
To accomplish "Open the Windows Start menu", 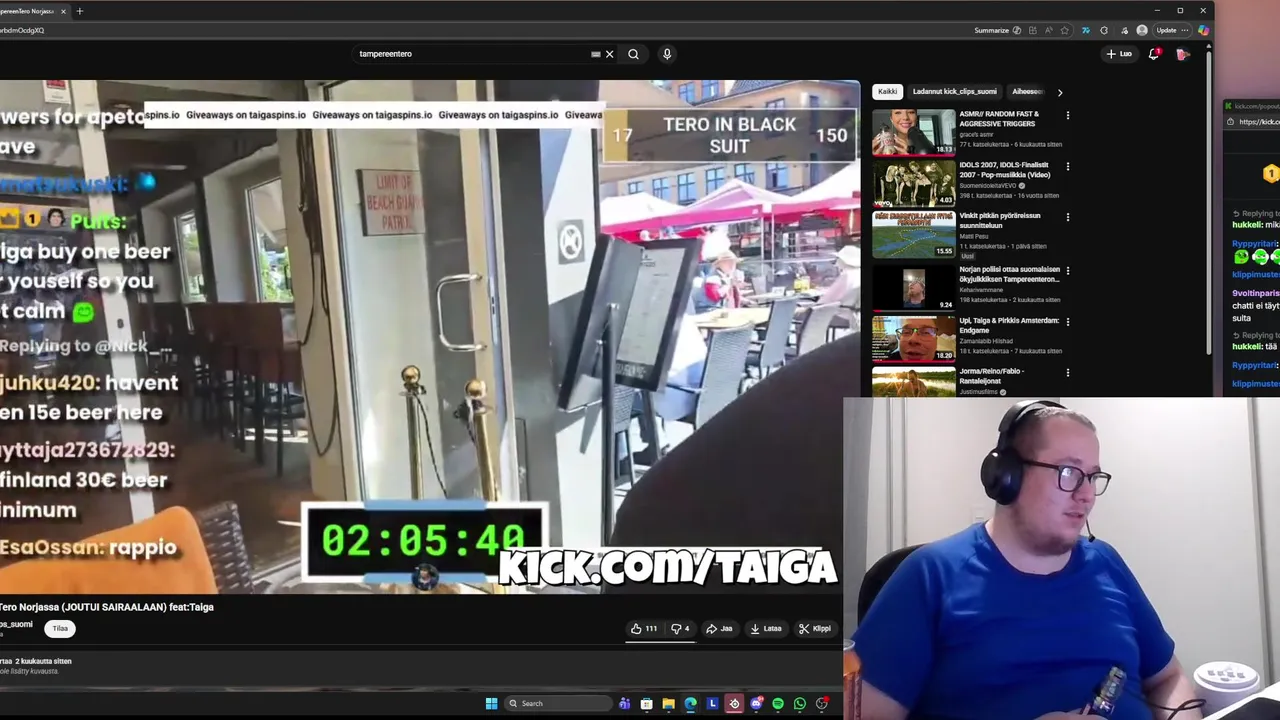I will [491, 704].
